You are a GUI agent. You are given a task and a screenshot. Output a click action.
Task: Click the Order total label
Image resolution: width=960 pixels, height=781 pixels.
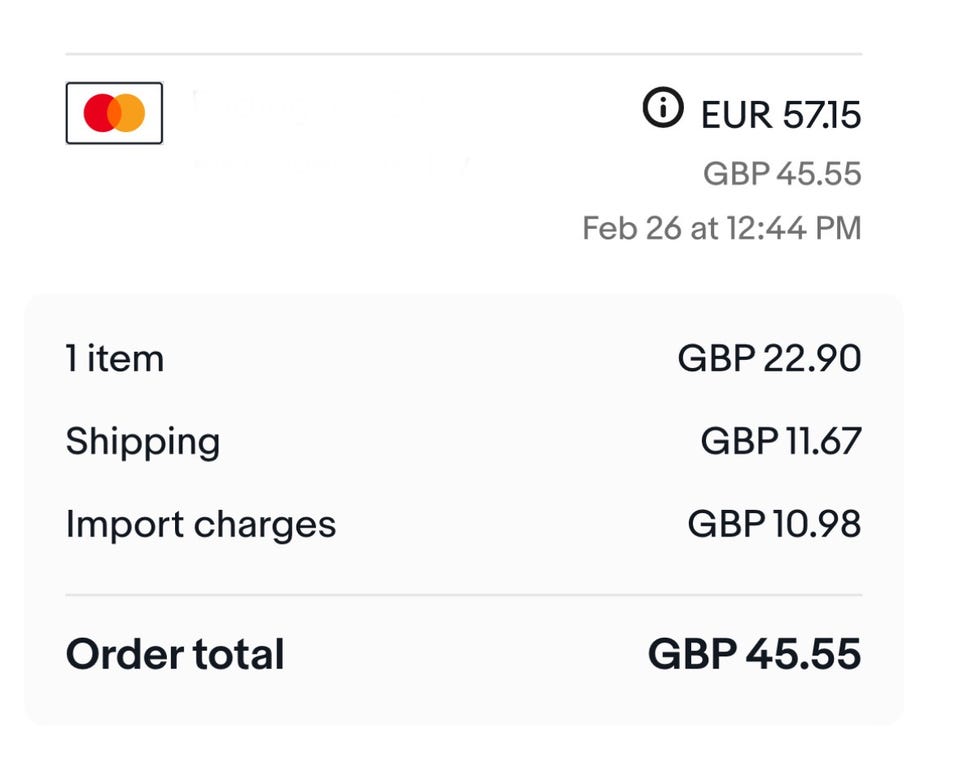[x=175, y=655]
